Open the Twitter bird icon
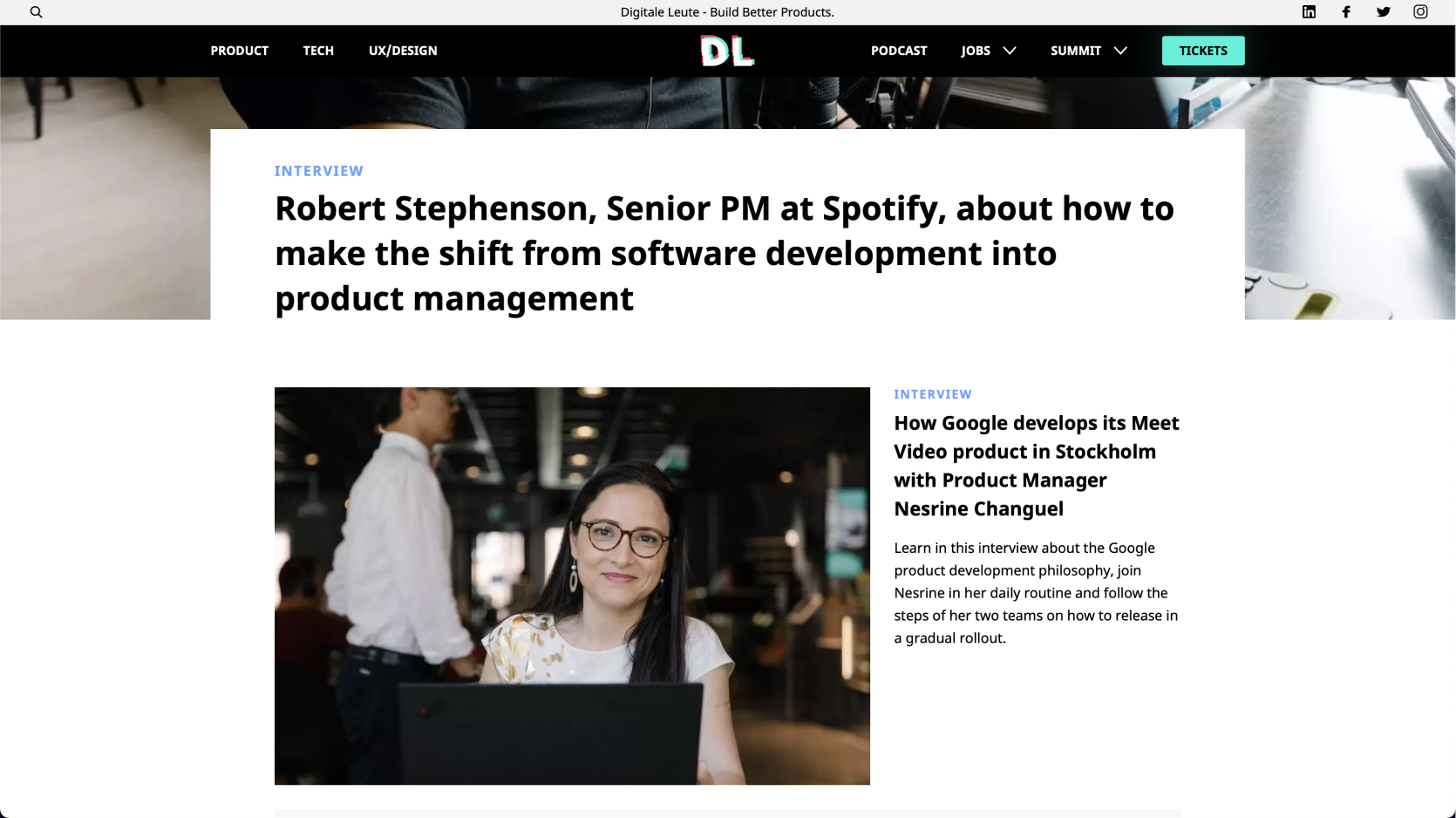Screen dimensions: 1456x818 pyautogui.click(x=1383, y=12)
